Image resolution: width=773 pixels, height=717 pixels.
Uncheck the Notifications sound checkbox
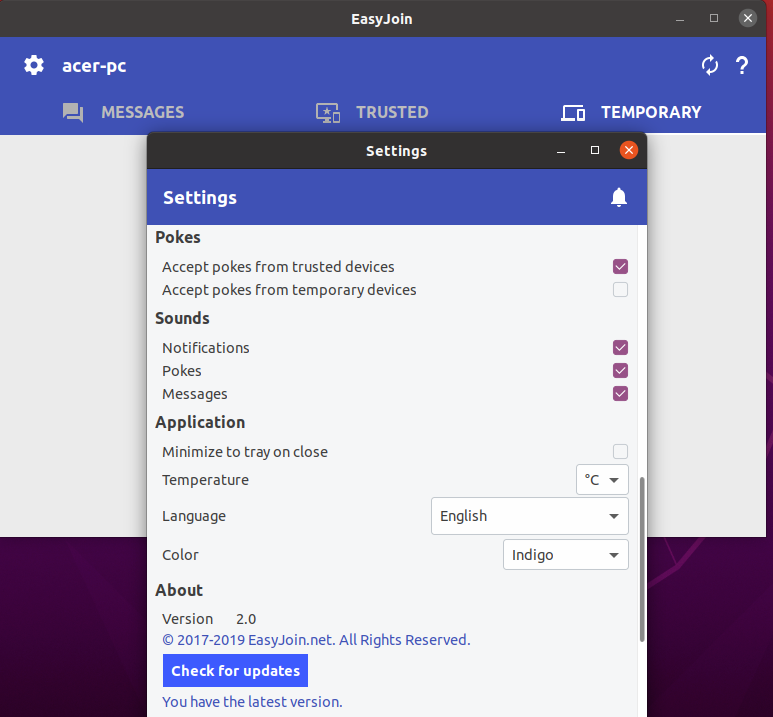[x=620, y=348]
